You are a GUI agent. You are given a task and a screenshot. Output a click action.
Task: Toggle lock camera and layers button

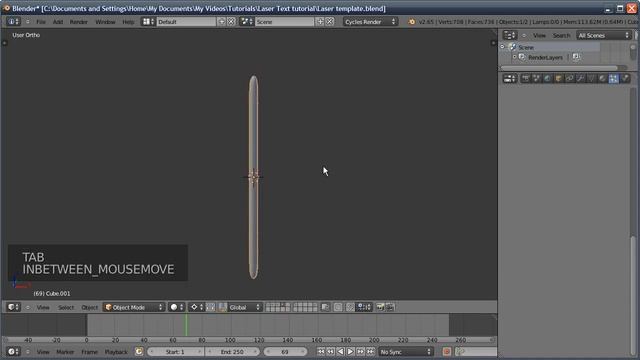pyautogui.click(x=325, y=307)
